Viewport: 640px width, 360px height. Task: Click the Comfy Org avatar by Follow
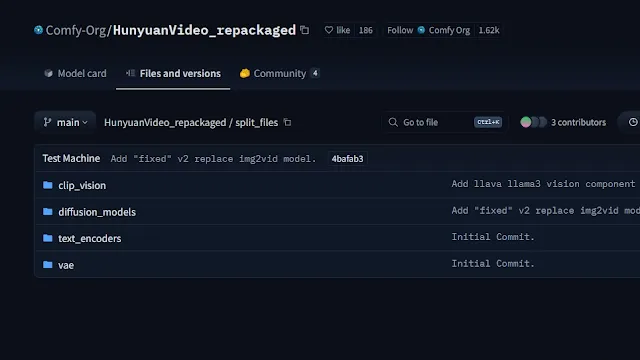point(421,30)
